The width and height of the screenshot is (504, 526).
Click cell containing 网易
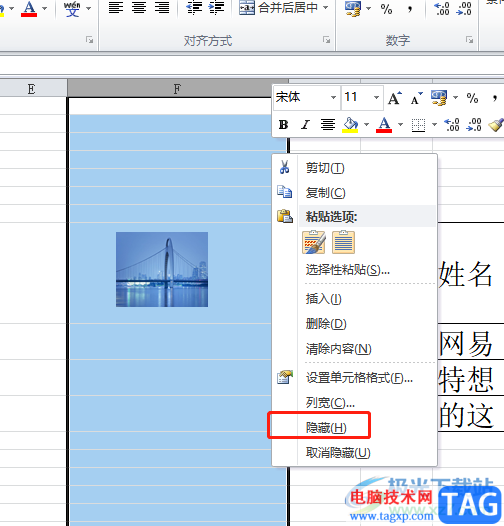(x=470, y=342)
